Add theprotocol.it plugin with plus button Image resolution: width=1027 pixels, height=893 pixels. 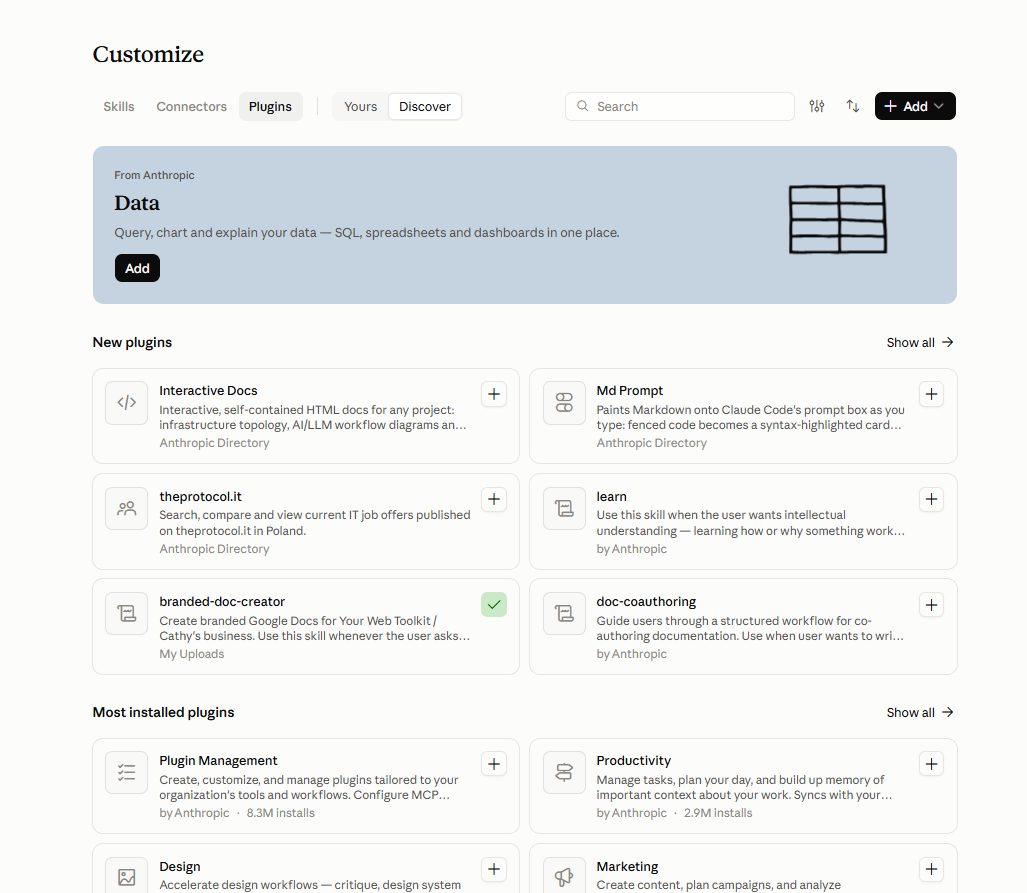click(494, 499)
